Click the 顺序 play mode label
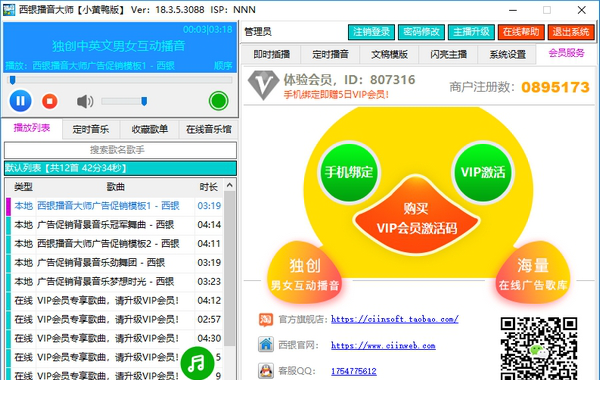Viewport: 600px width, 395px height. click(223, 66)
